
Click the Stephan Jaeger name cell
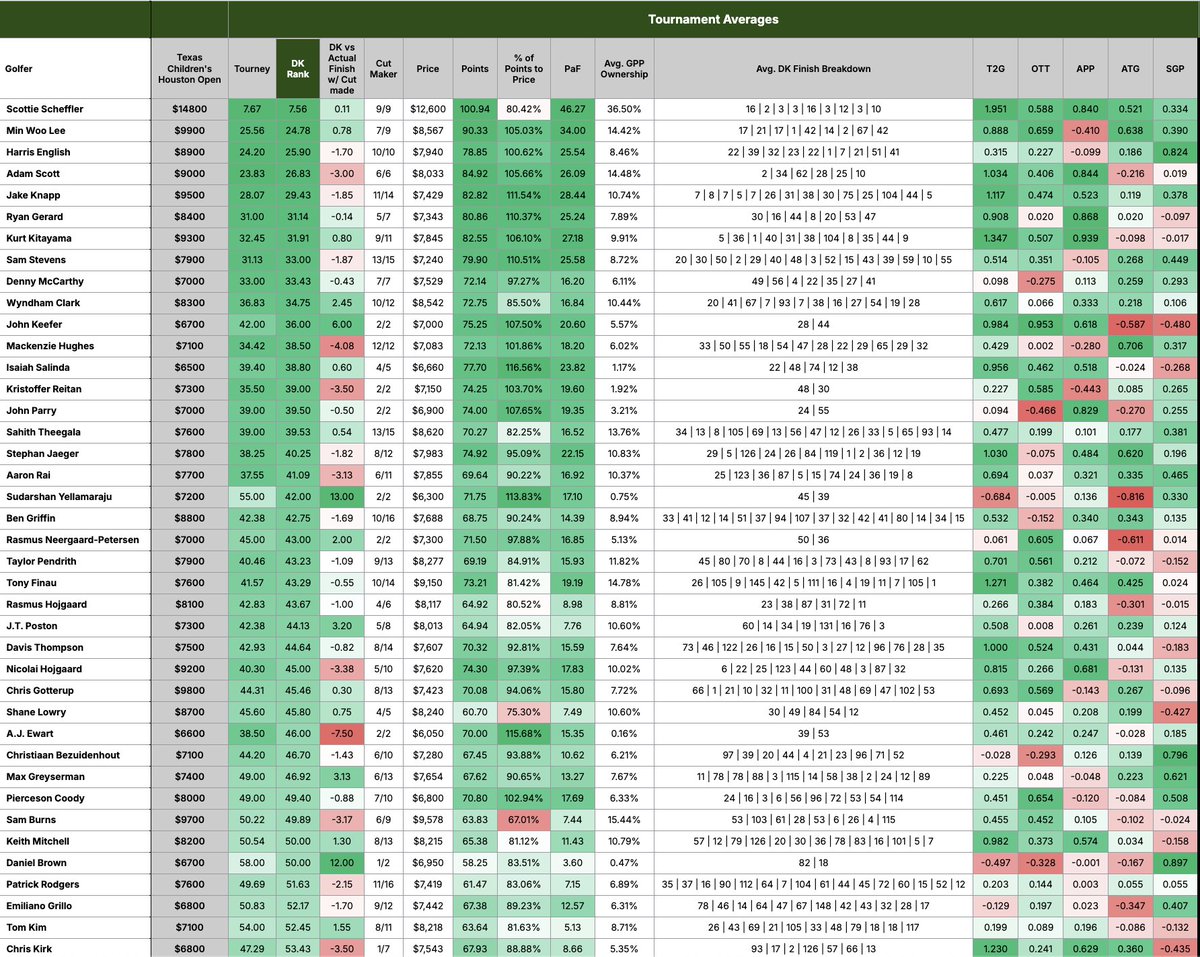click(76, 453)
